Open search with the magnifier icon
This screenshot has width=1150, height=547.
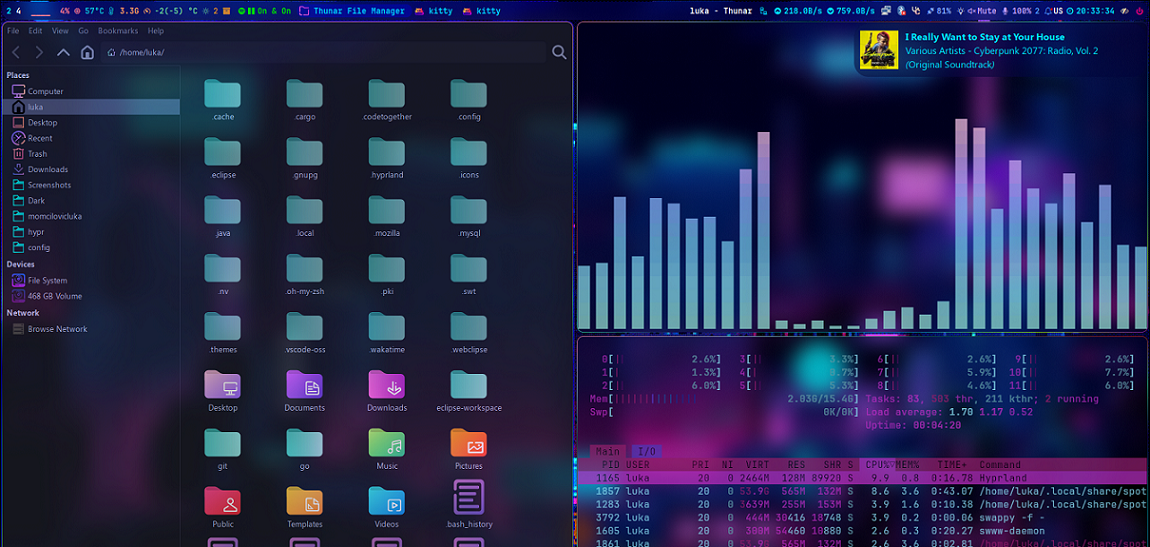coord(559,52)
